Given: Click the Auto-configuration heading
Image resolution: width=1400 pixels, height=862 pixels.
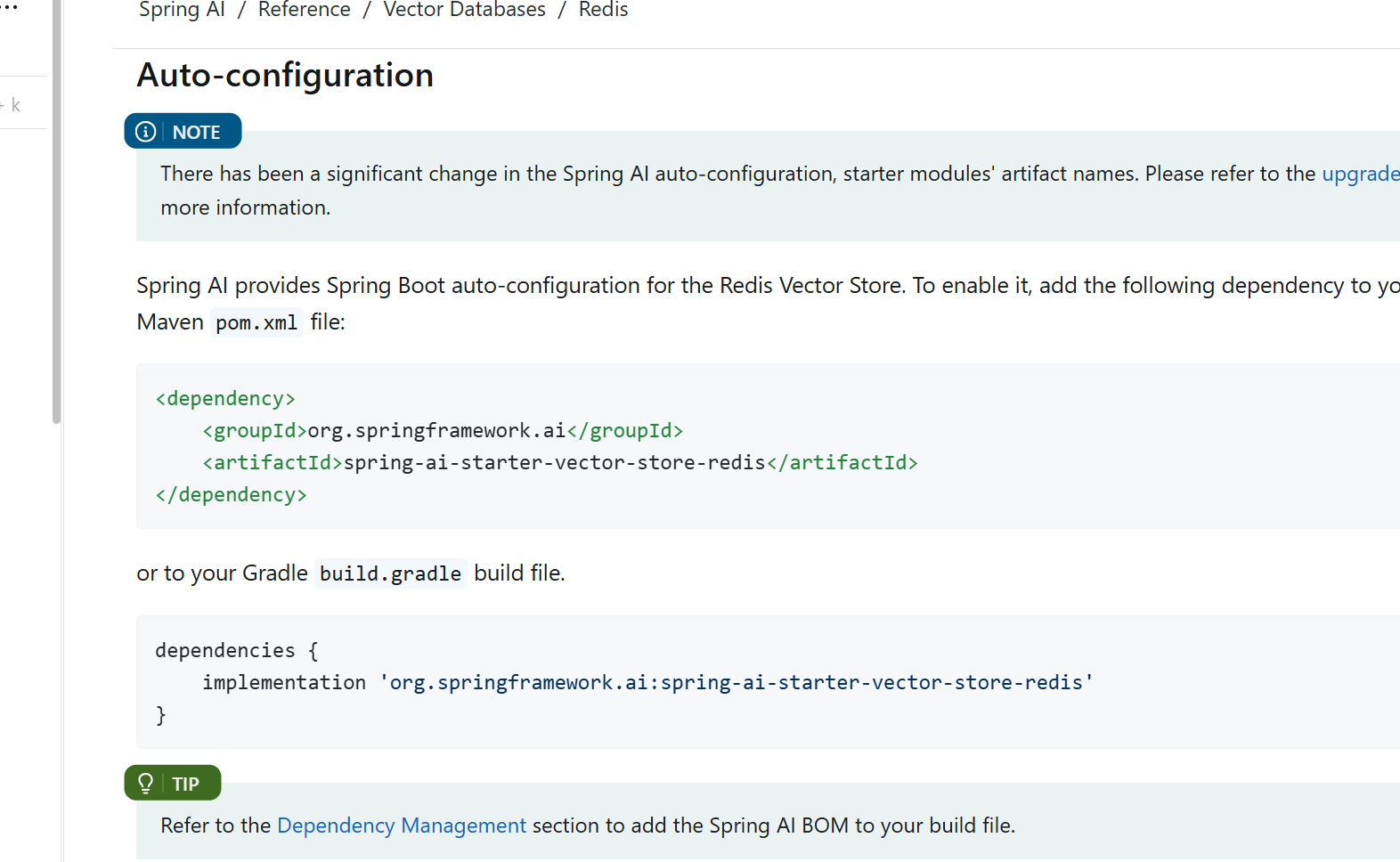Looking at the screenshot, I should click(285, 75).
